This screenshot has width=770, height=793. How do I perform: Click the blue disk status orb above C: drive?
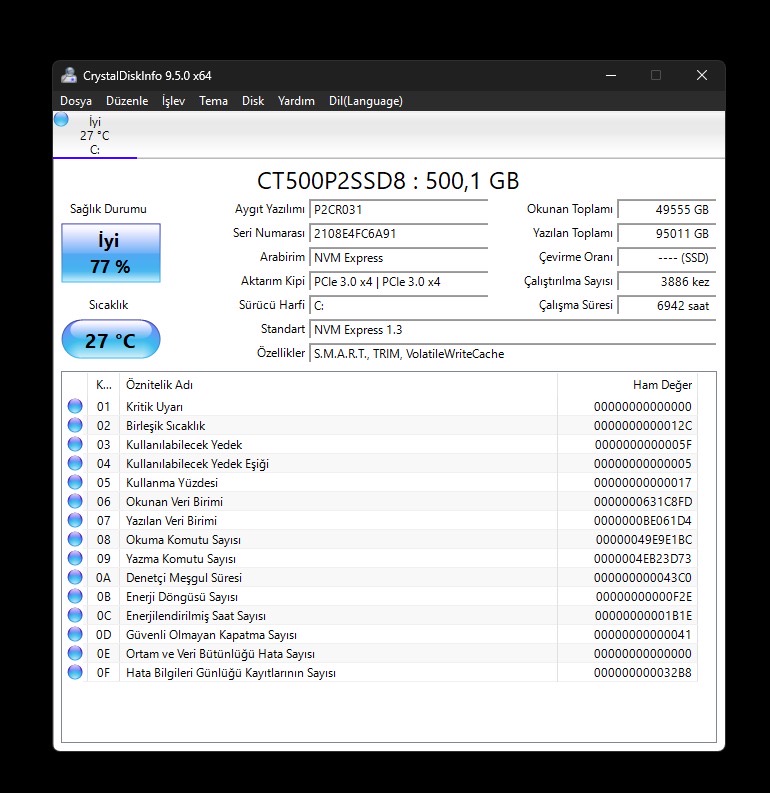point(61,120)
